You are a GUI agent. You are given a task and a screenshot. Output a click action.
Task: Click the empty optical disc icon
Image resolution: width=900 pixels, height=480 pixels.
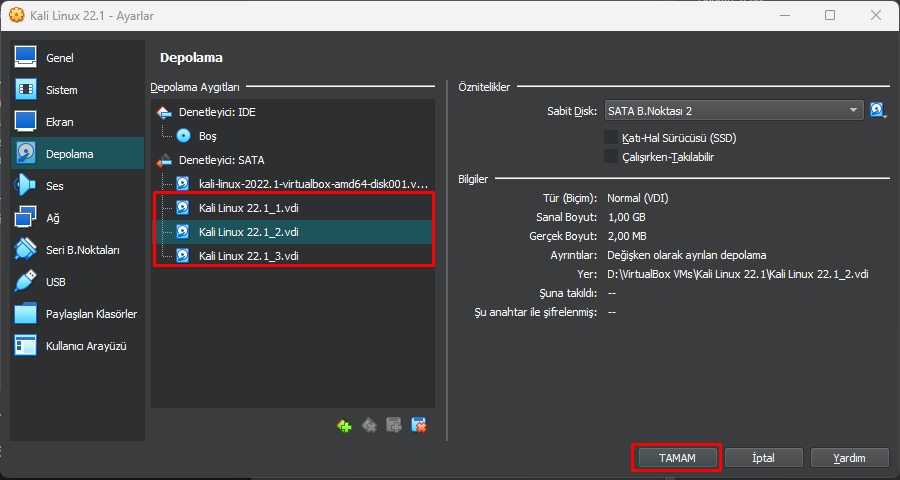(183, 136)
